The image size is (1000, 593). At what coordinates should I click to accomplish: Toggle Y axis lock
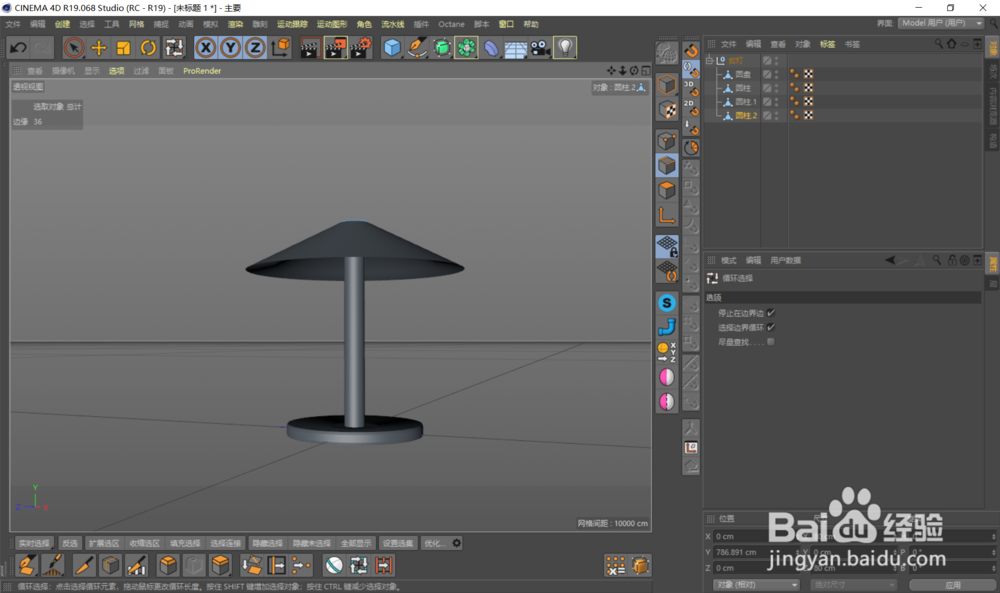click(x=230, y=48)
